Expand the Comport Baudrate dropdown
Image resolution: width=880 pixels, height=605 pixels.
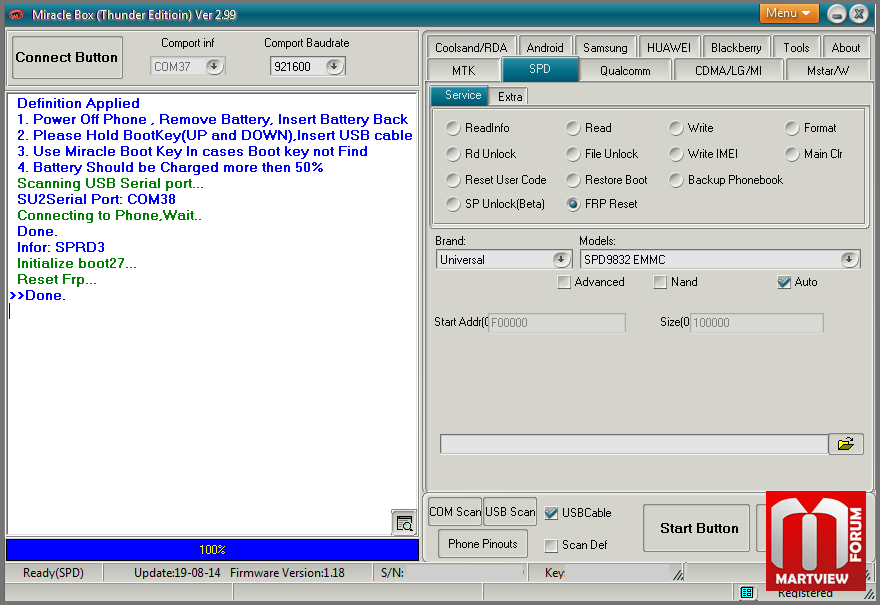click(x=334, y=66)
